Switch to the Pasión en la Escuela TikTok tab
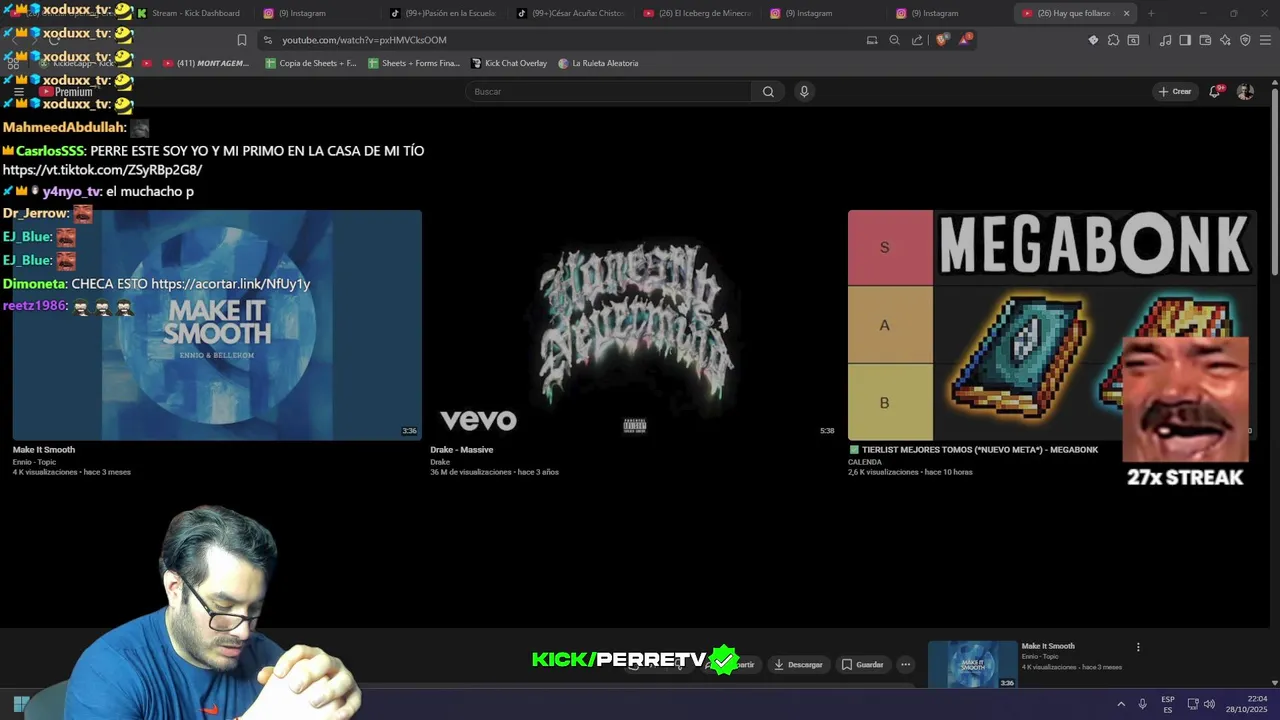 pyautogui.click(x=443, y=13)
